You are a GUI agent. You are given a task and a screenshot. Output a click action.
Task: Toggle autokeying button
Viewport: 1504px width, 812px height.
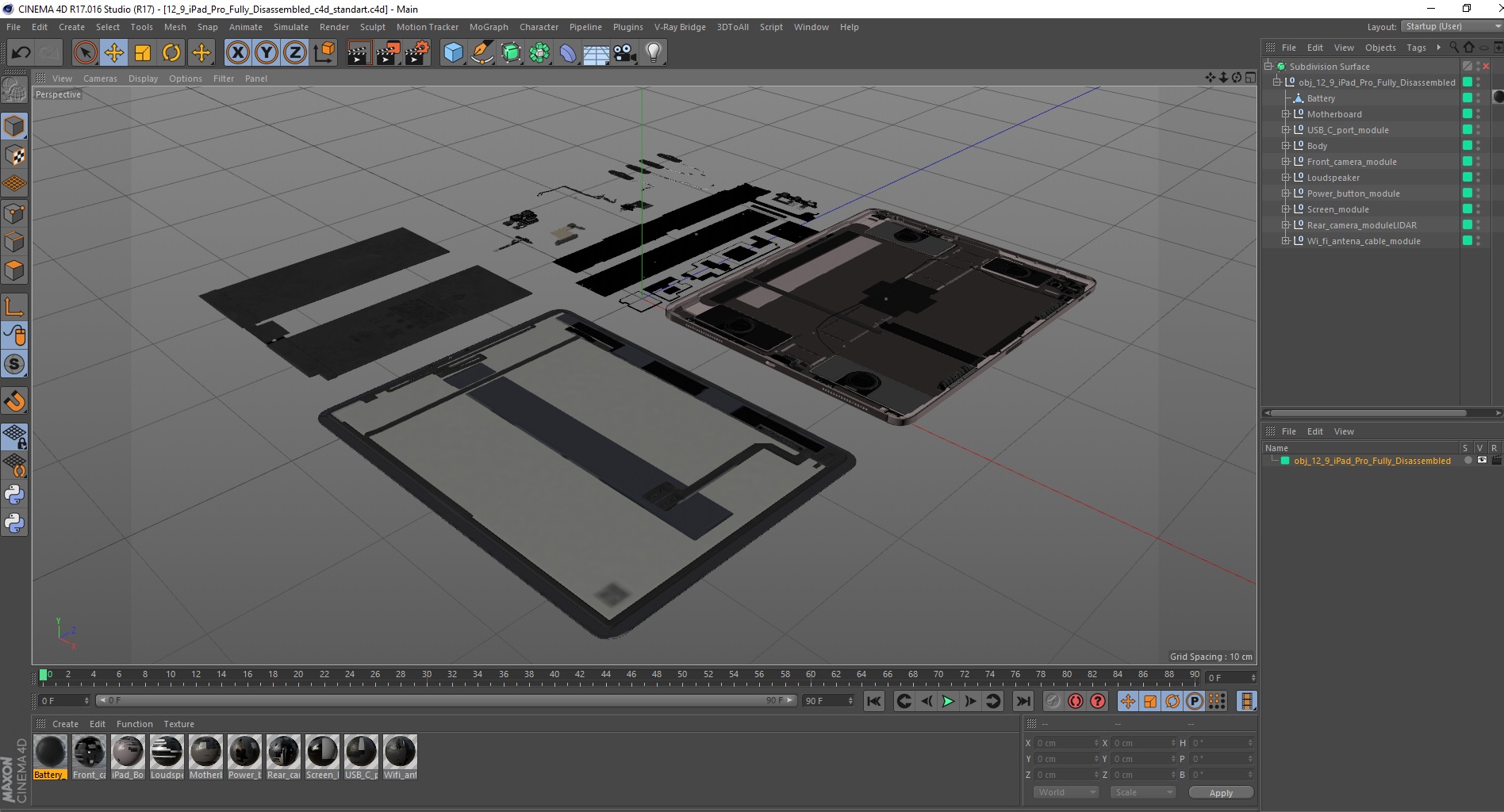(1076, 701)
